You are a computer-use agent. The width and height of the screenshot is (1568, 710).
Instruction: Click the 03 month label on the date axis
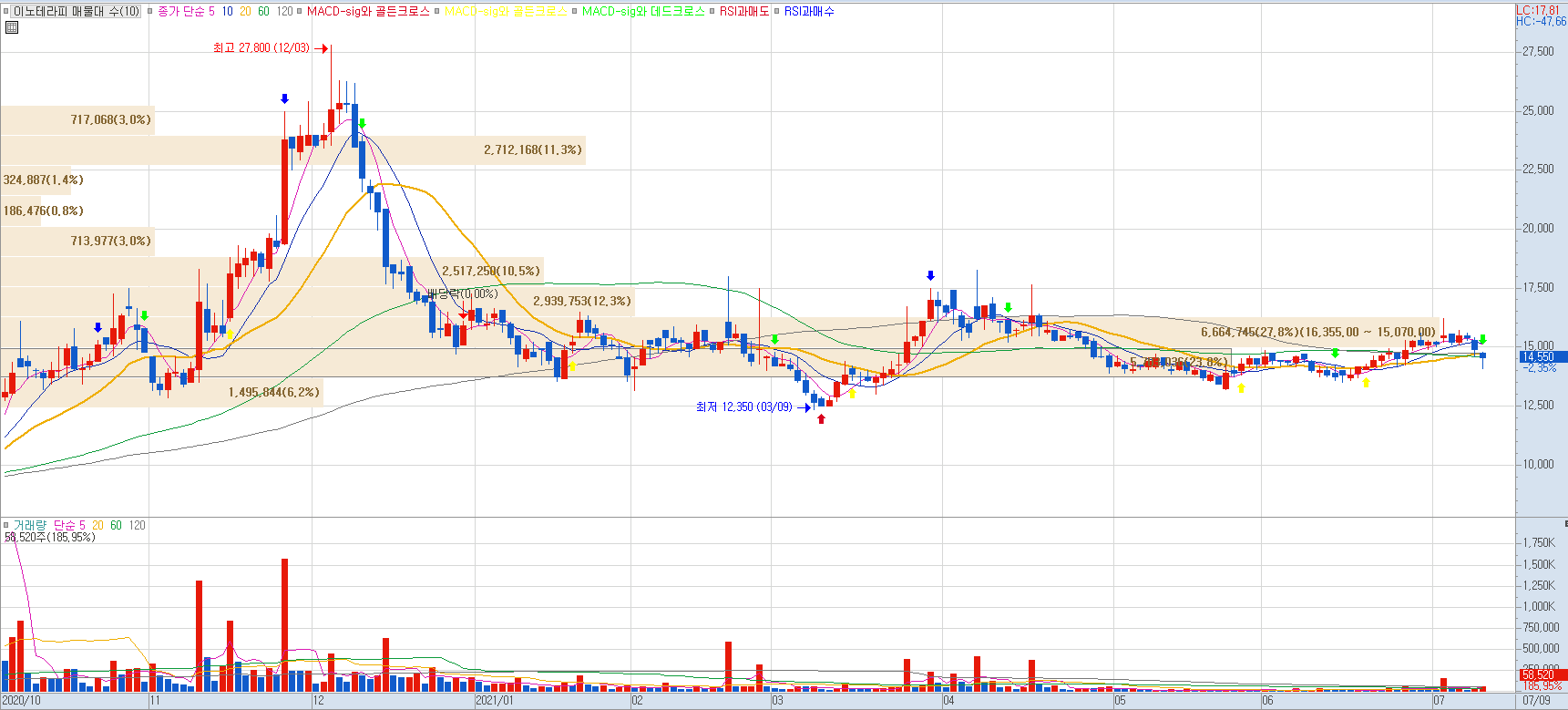point(777,701)
